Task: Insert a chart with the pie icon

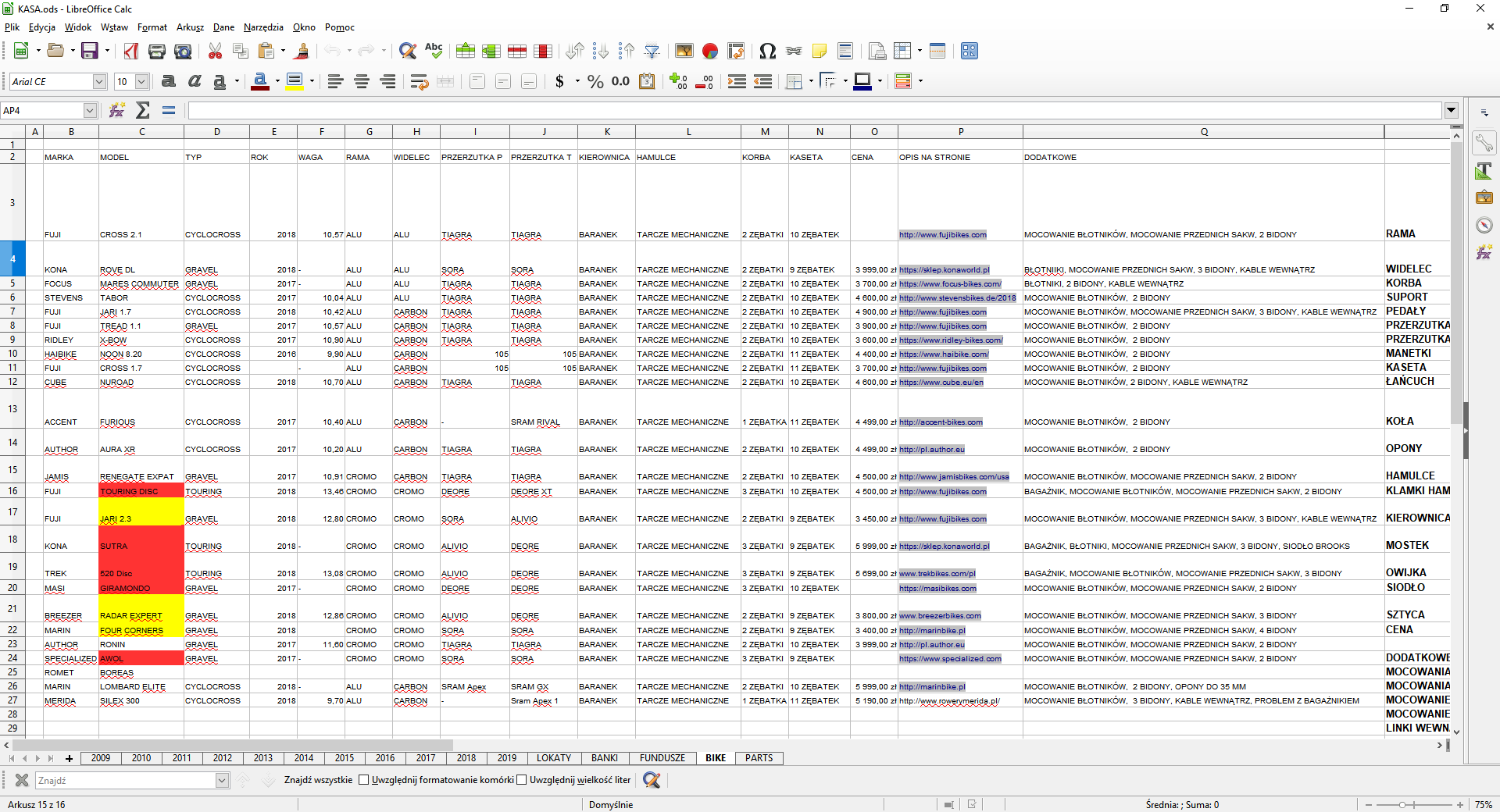Action: tap(709, 52)
